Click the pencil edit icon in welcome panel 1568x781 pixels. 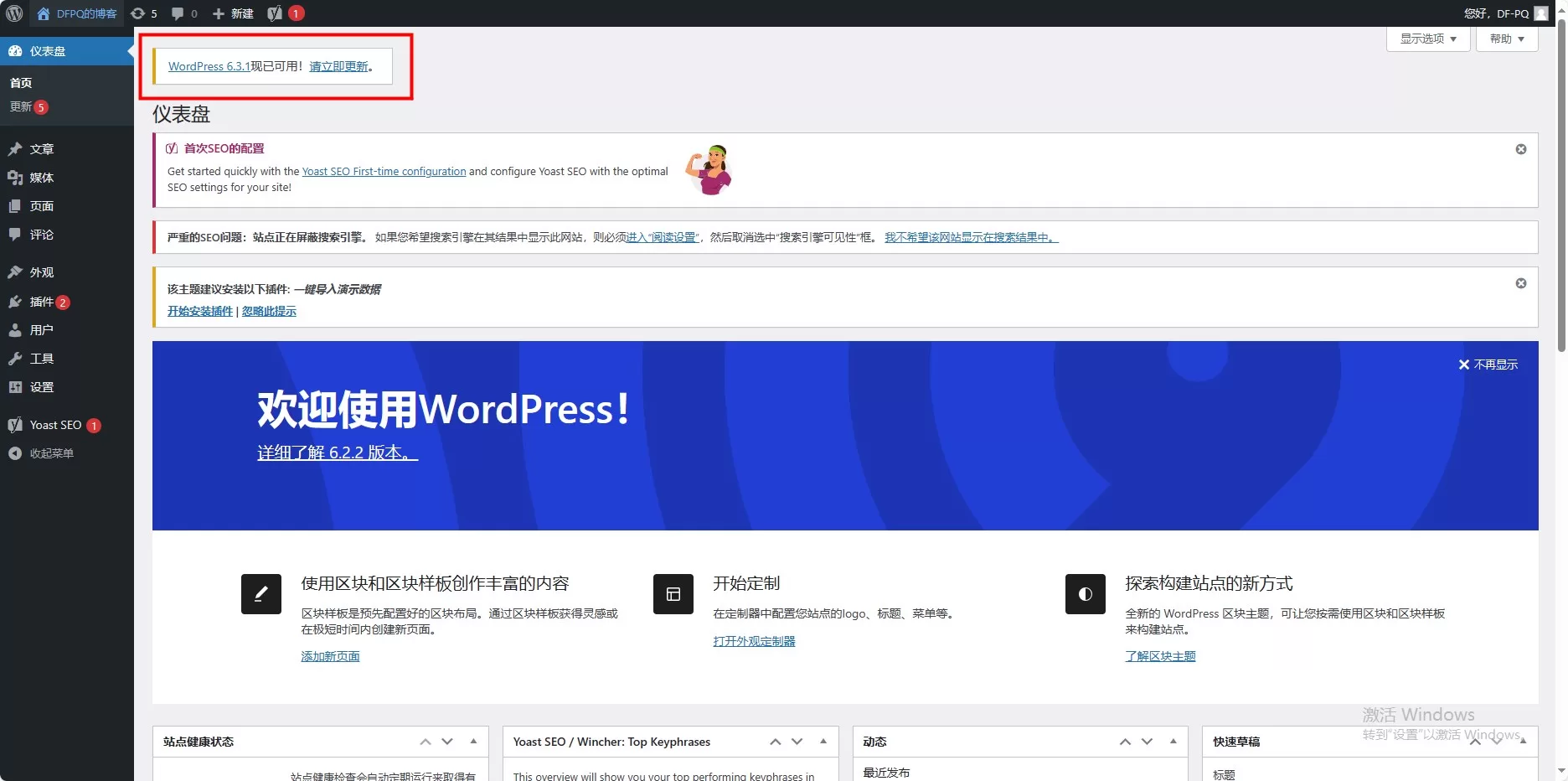(261, 594)
